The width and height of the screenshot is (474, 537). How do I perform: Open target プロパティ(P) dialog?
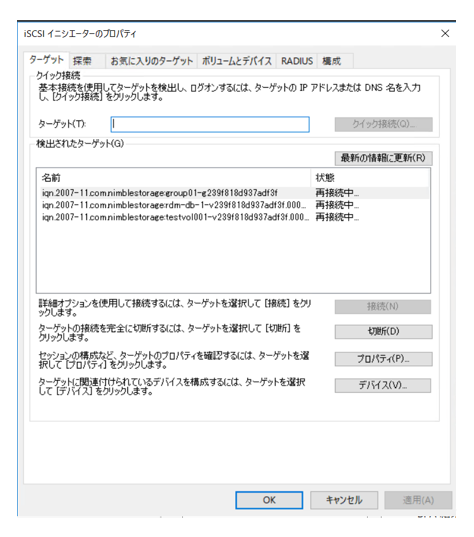(384, 359)
